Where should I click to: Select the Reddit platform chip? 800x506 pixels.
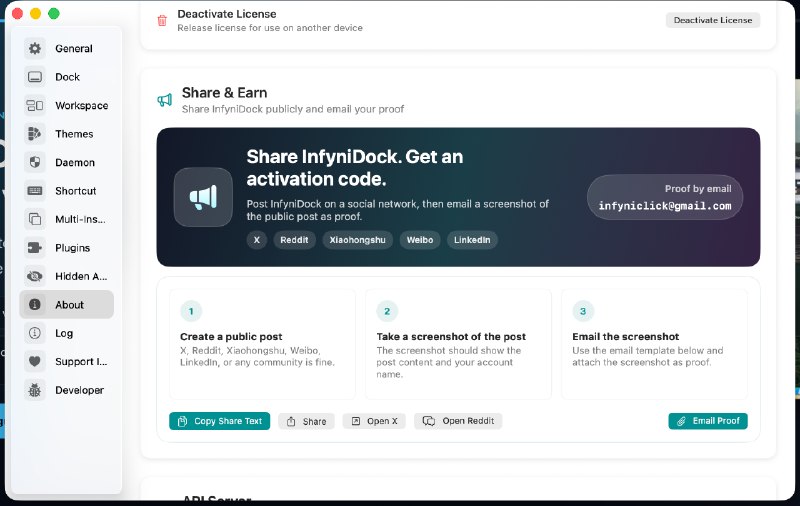(x=294, y=240)
